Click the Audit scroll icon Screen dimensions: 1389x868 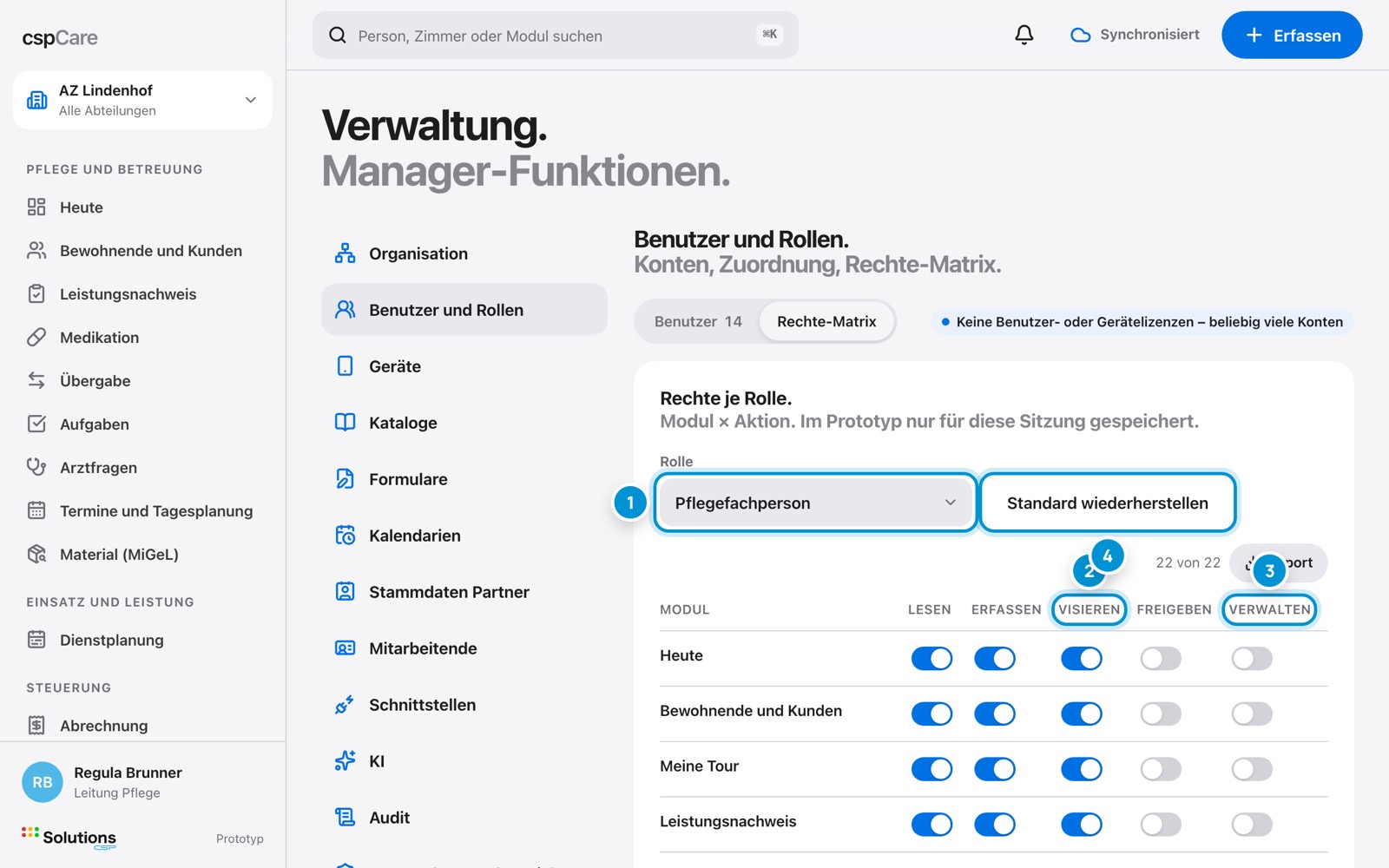pos(345,818)
